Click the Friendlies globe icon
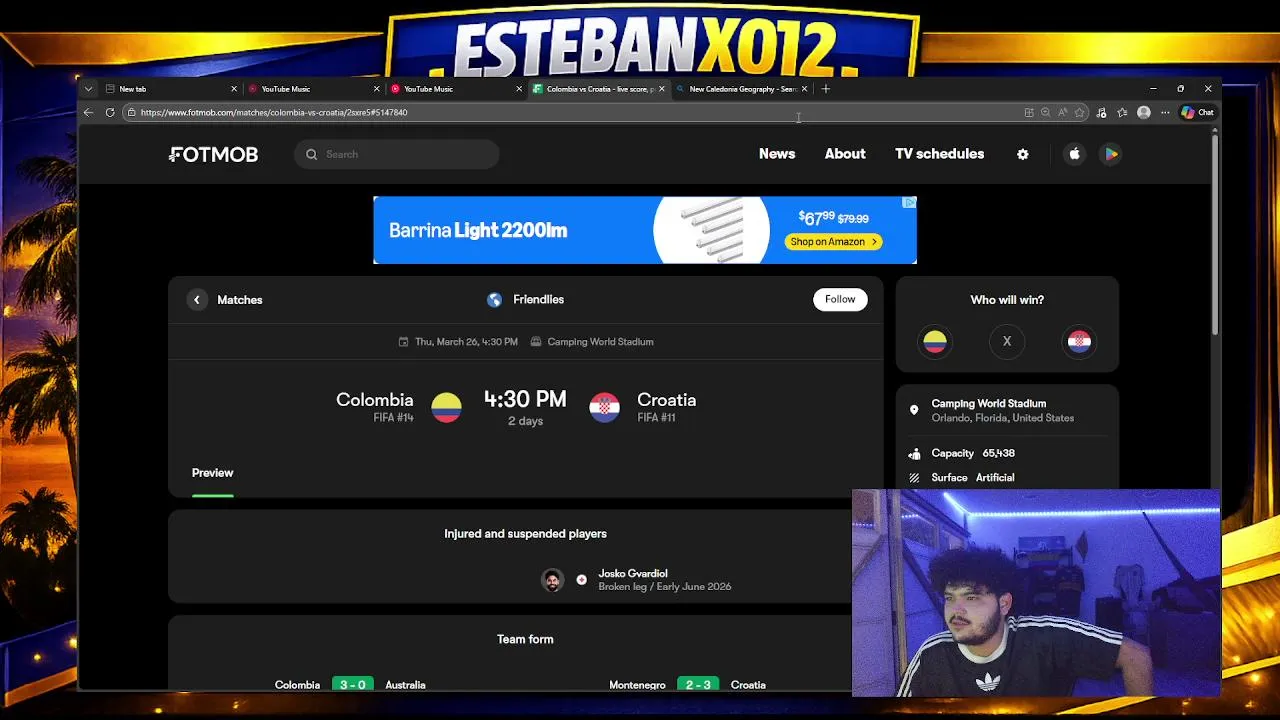This screenshot has width=1280, height=720. (494, 300)
